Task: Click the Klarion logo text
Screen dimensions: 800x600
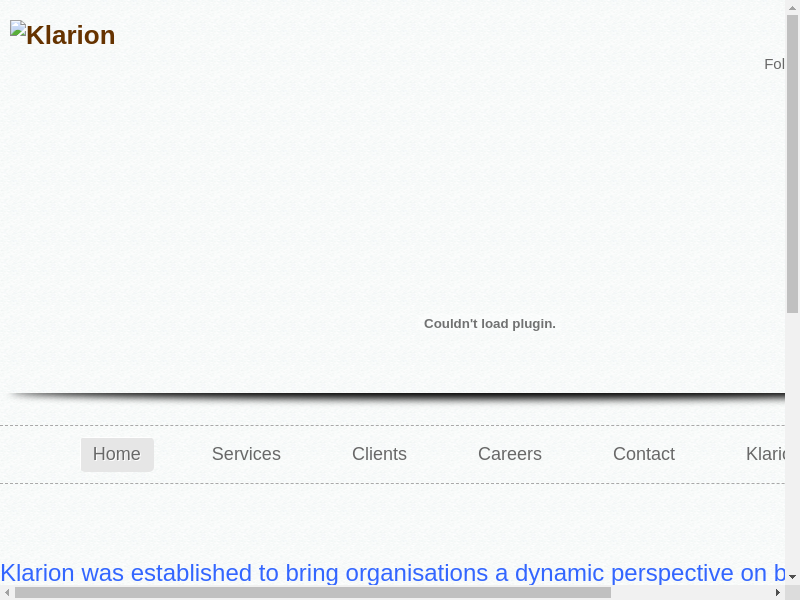Action: coord(71,36)
